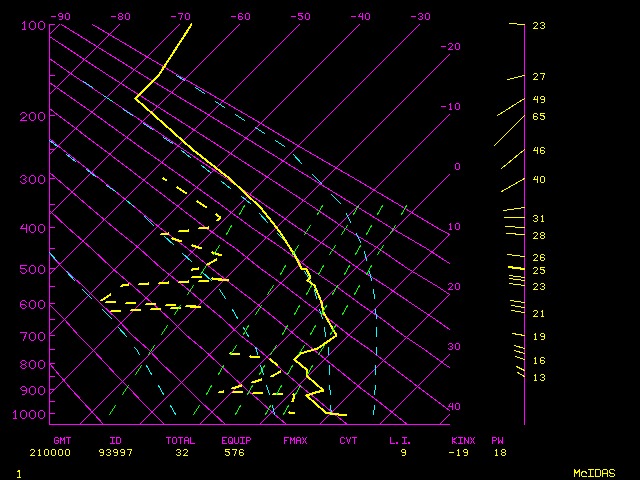640x480 pixels.
Task: Select the wind speed value 49
Action: 539,100
